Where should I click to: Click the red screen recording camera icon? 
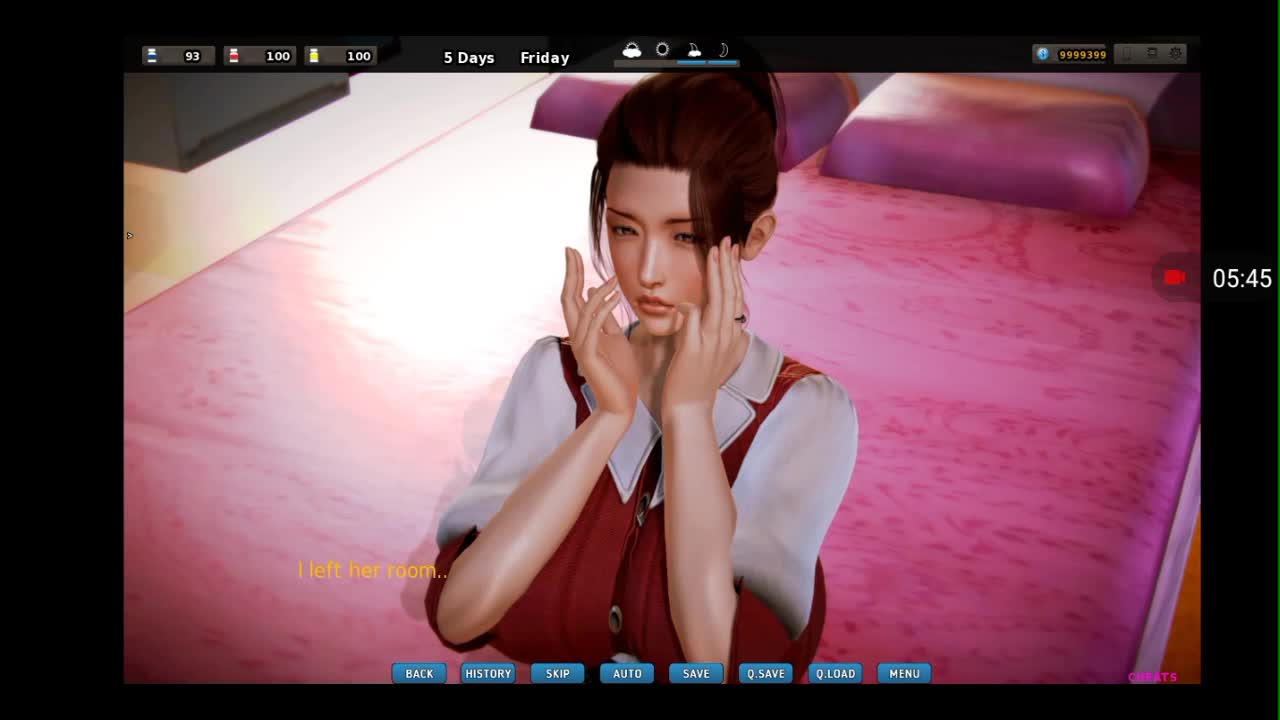tap(1175, 278)
